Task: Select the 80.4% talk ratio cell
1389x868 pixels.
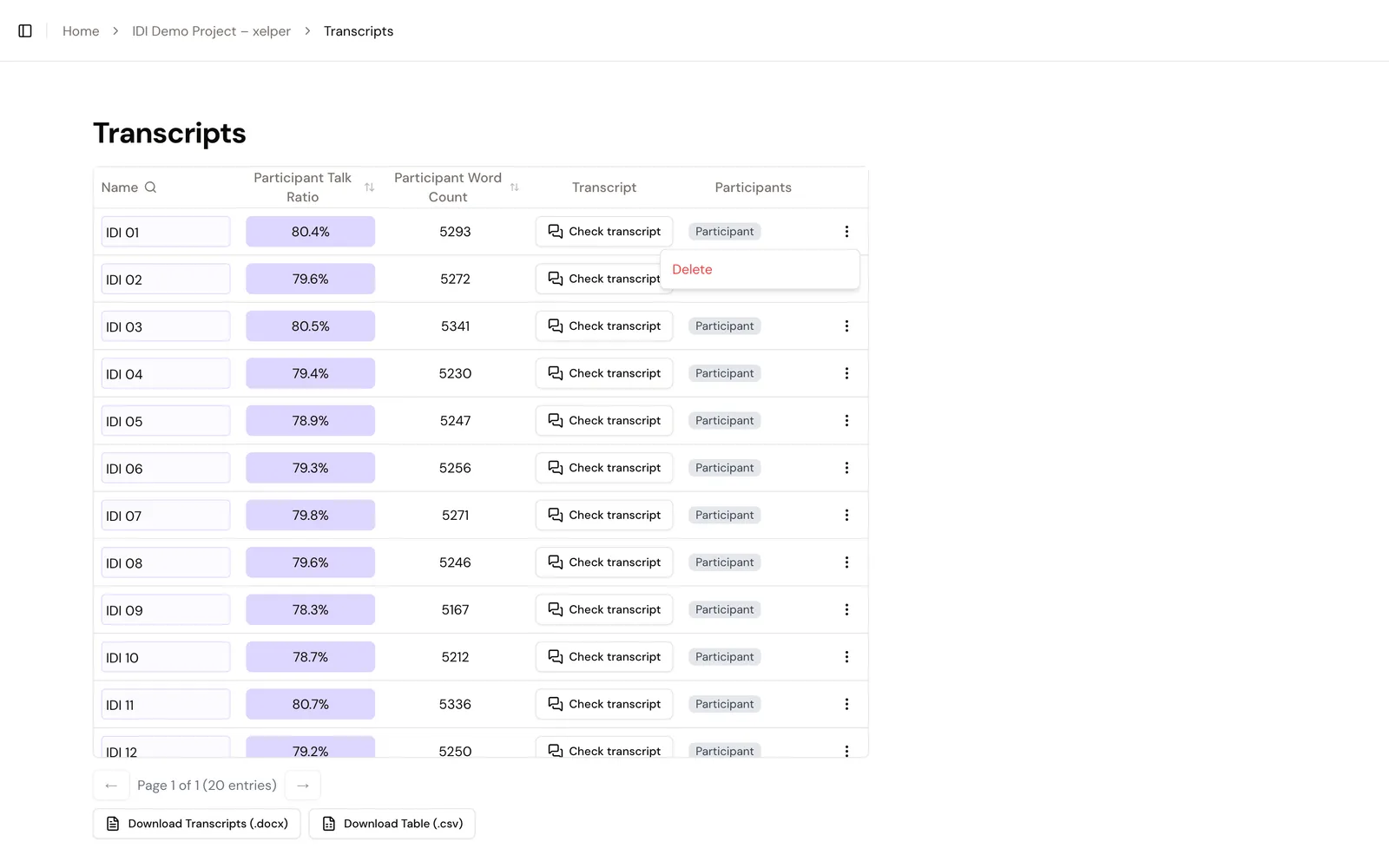Action: pos(311,232)
